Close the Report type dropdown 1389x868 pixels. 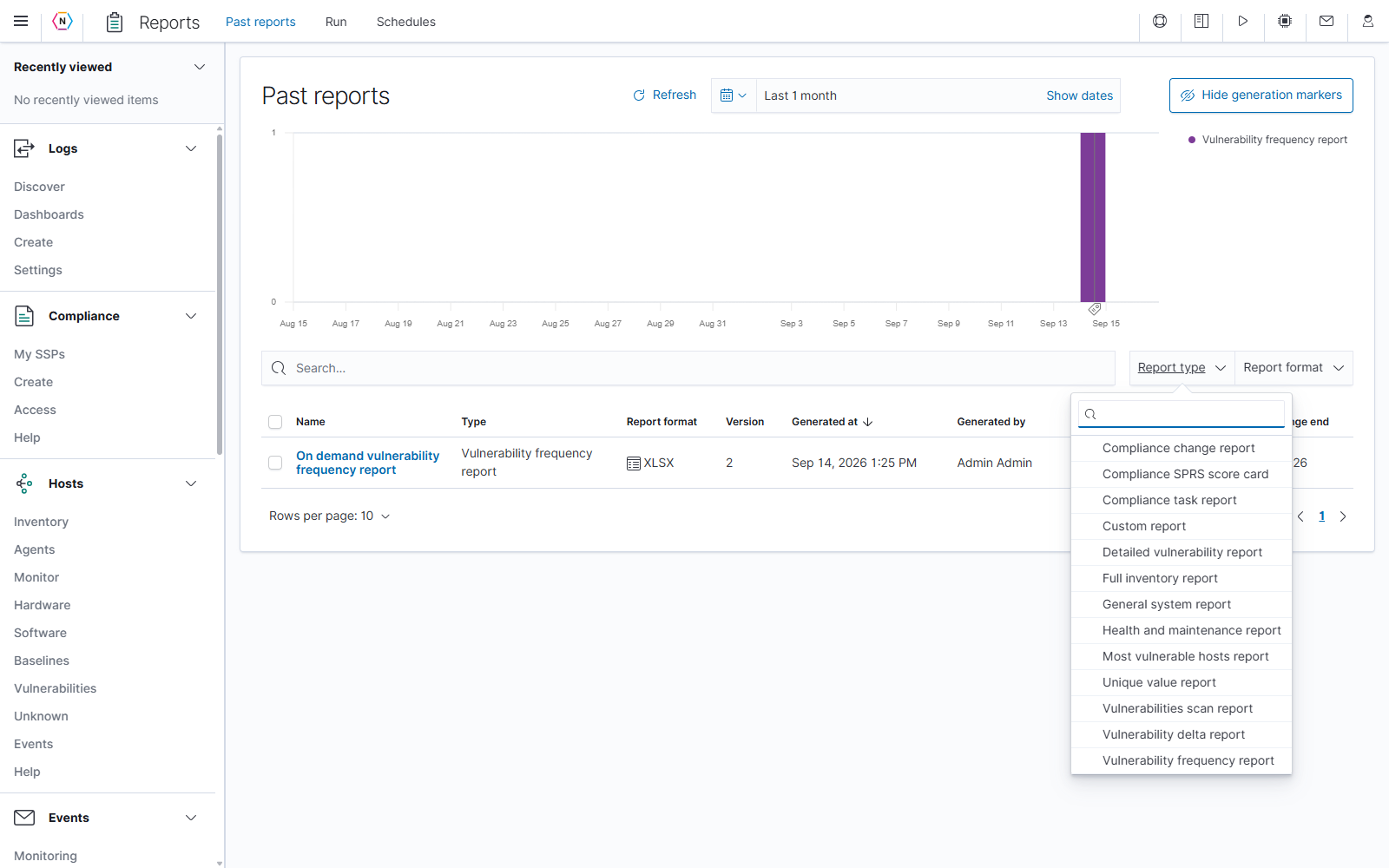point(1182,368)
